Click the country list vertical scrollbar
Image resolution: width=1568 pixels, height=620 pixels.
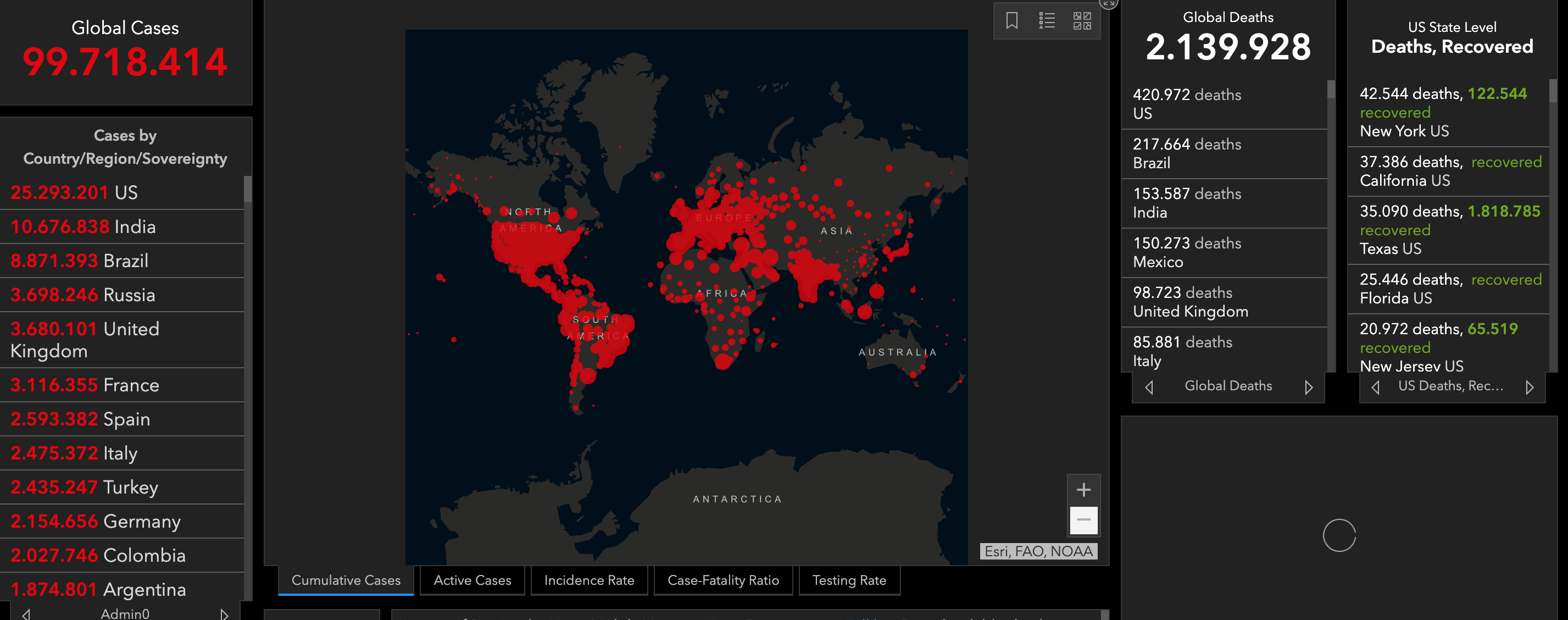tap(248, 190)
